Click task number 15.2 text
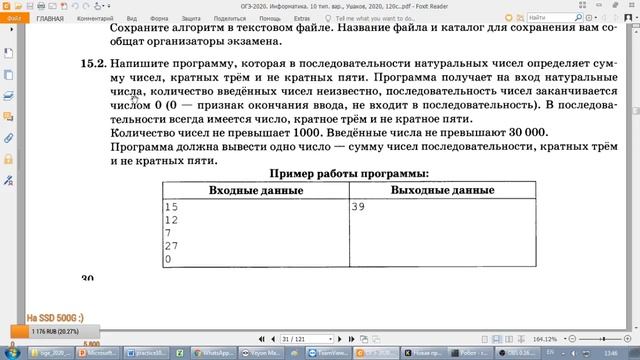This screenshot has height=360, width=640. 93,64
